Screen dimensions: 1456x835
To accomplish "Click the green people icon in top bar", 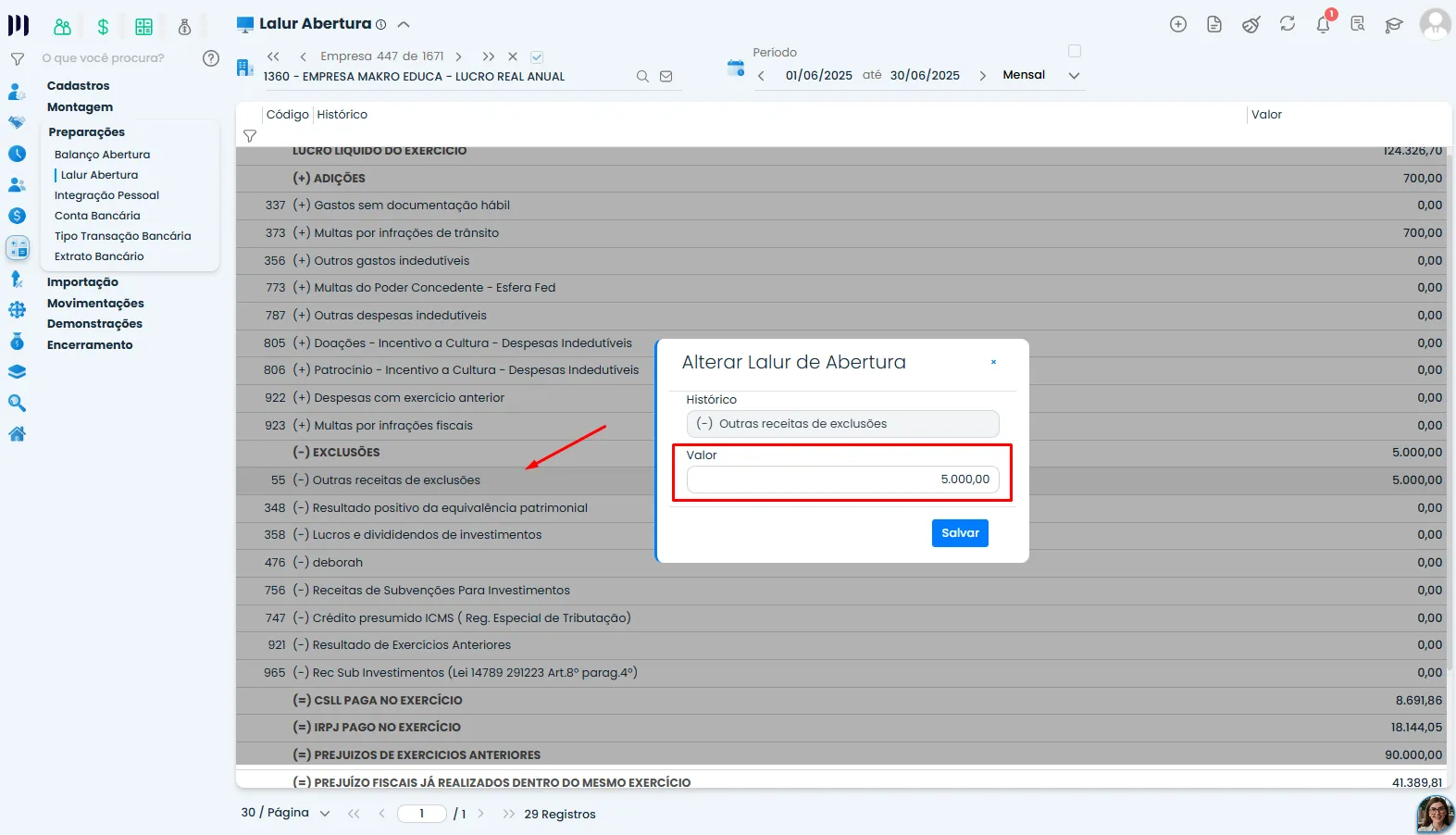I will point(62,27).
